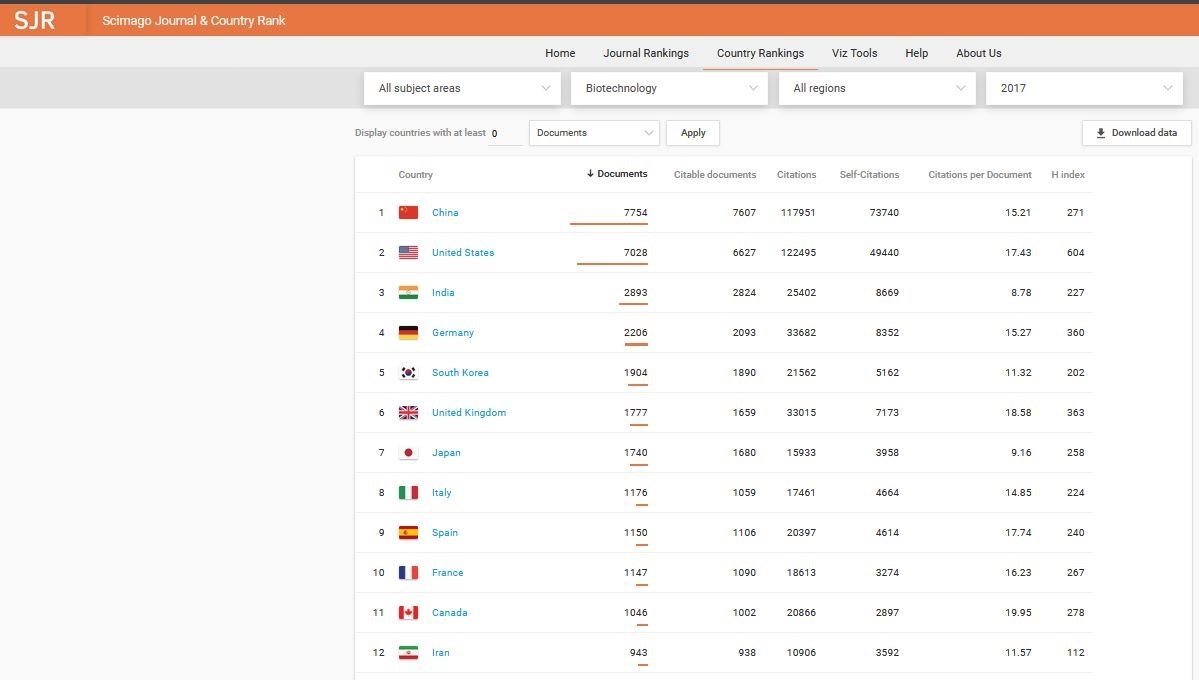
Task: Focus the minimum documents input field
Action: coord(505,133)
